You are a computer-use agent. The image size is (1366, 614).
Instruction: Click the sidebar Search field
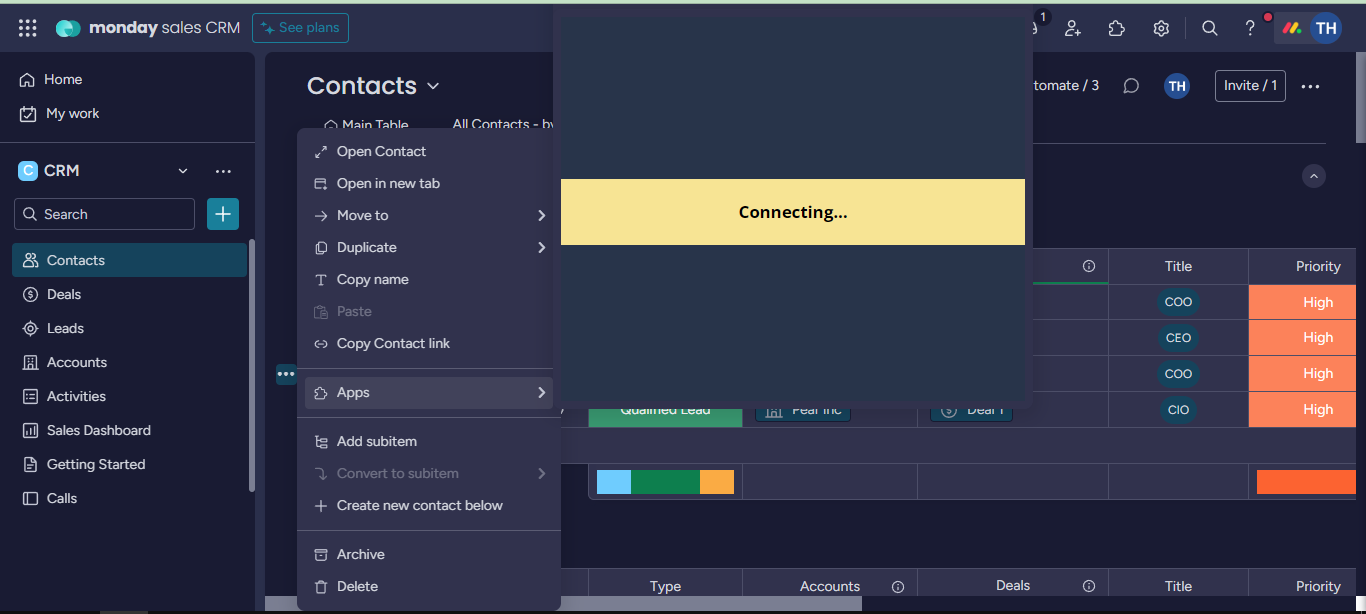(105, 214)
